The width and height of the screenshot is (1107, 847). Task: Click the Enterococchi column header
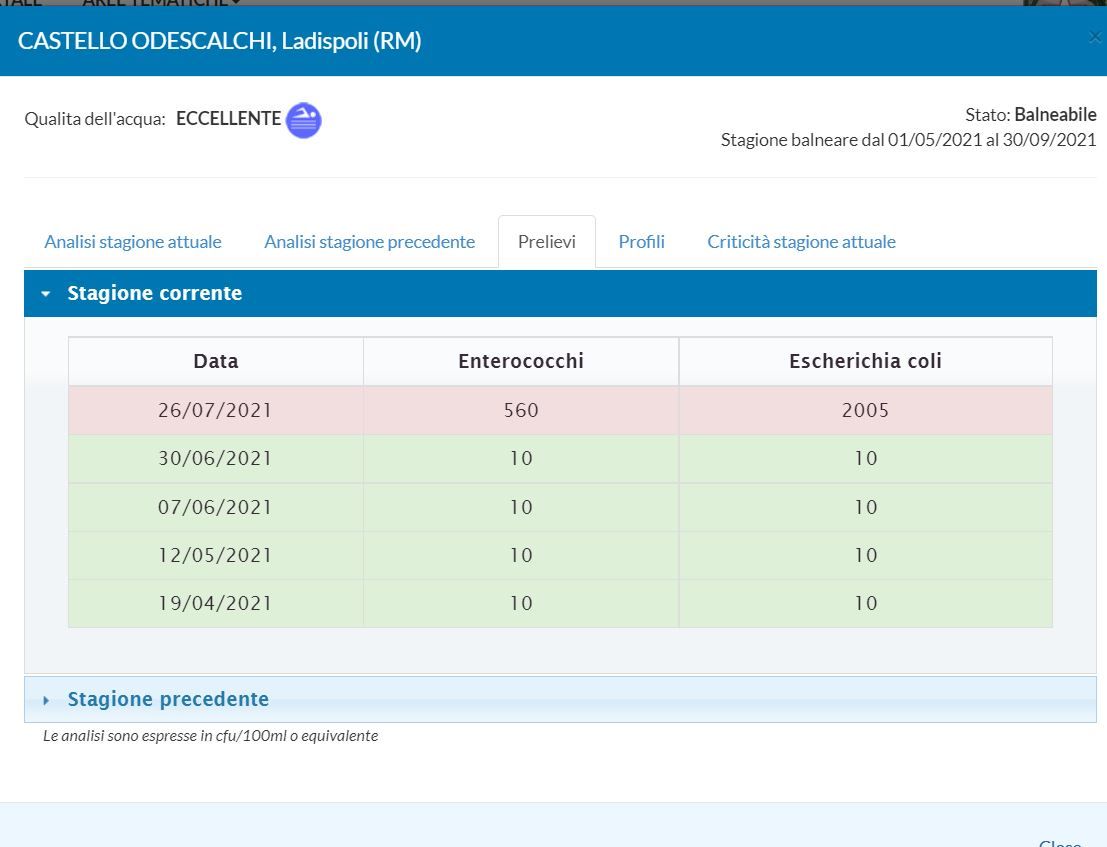(x=520, y=361)
